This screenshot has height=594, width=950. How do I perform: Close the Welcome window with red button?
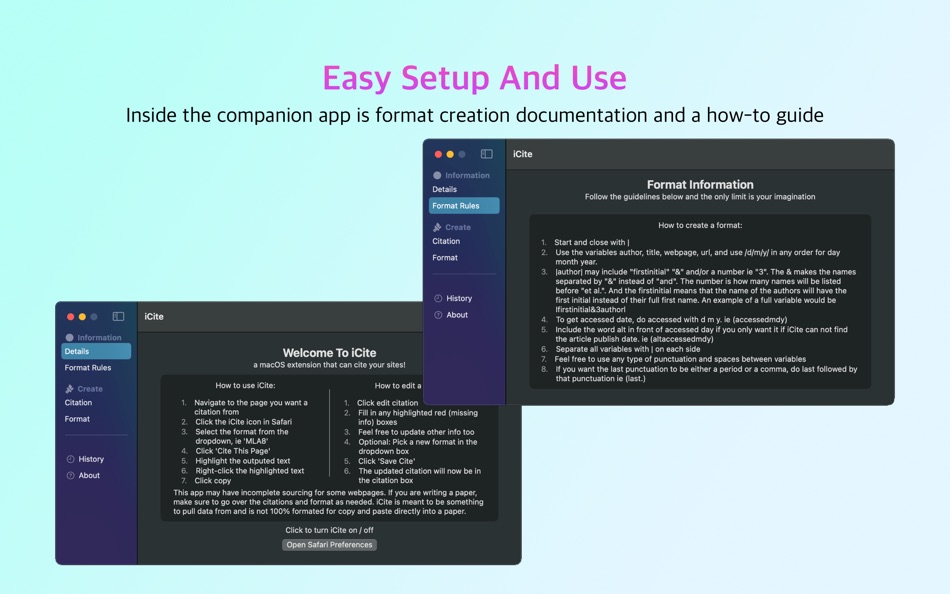pyautogui.click(x=70, y=316)
